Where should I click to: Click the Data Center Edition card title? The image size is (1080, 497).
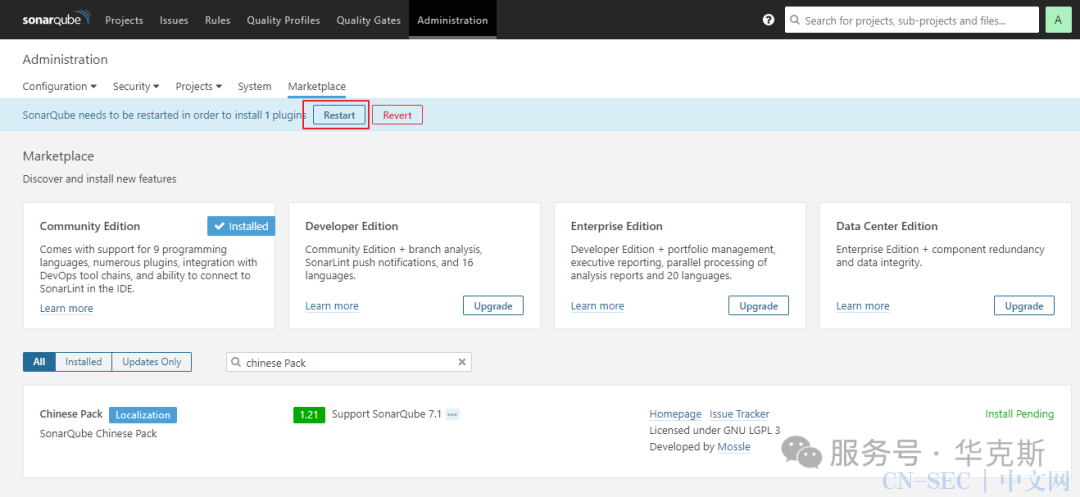coord(887,226)
